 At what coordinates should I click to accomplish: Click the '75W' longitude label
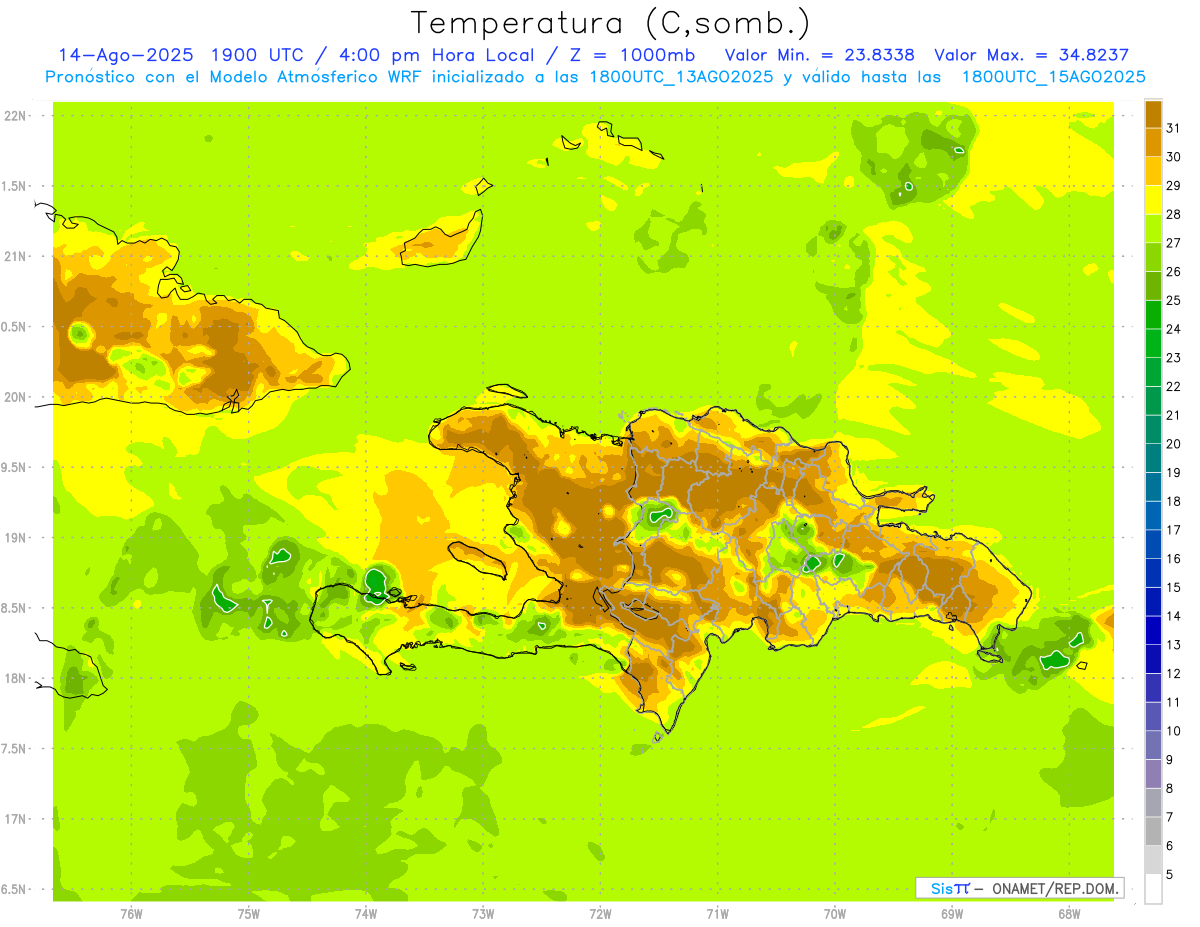point(248,913)
